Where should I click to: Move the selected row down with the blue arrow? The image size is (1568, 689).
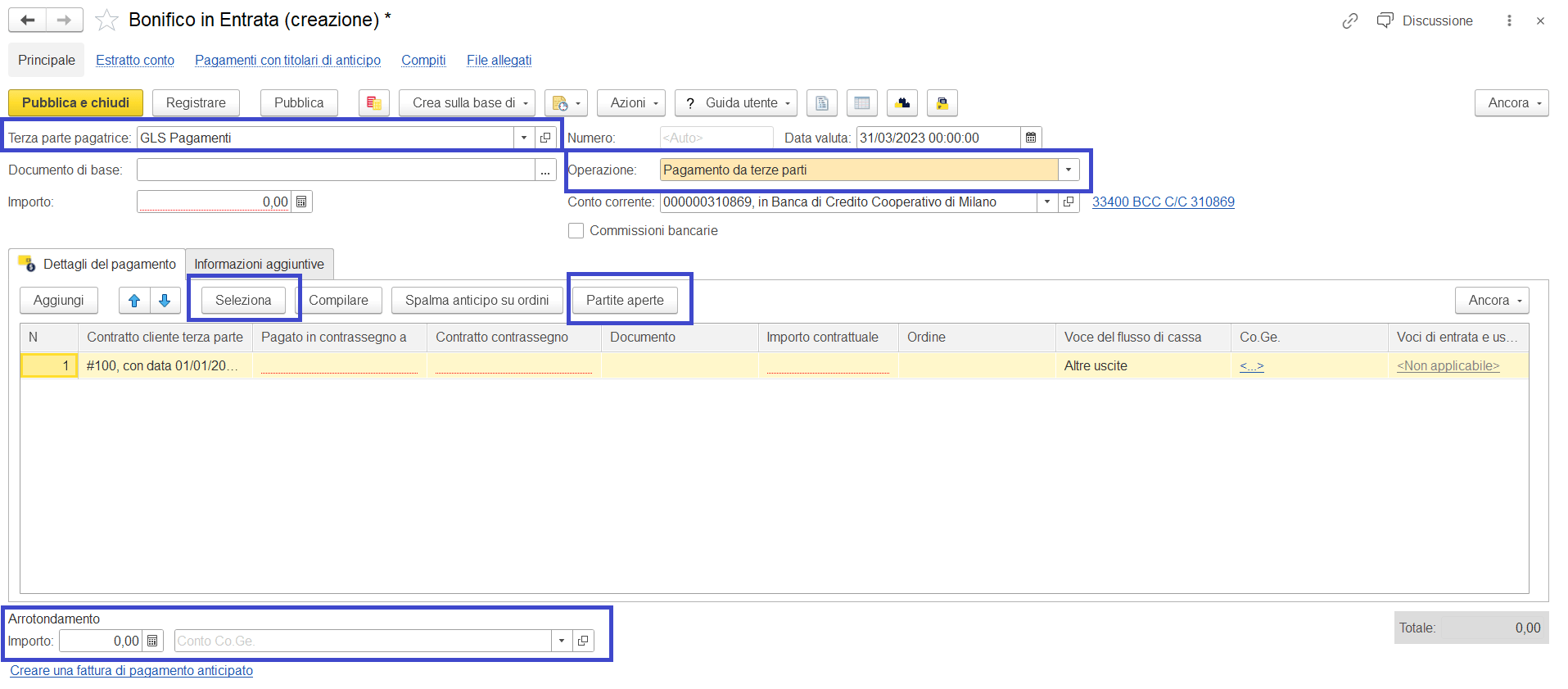pyautogui.click(x=165, y=301)
